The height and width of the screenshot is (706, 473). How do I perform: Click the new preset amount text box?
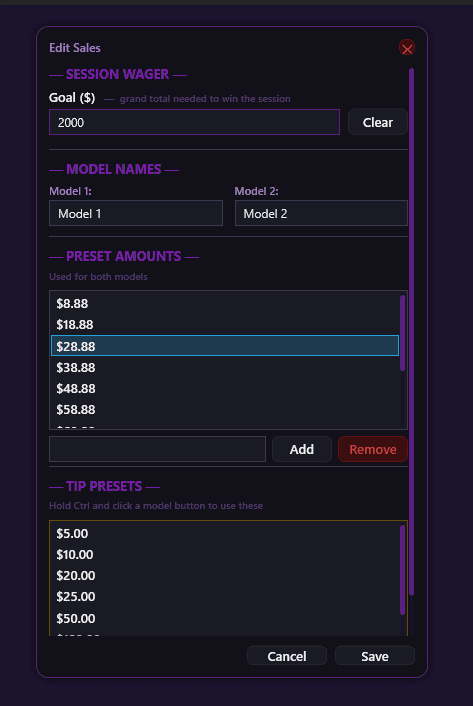pyautogui.click(x=158, y=449)
